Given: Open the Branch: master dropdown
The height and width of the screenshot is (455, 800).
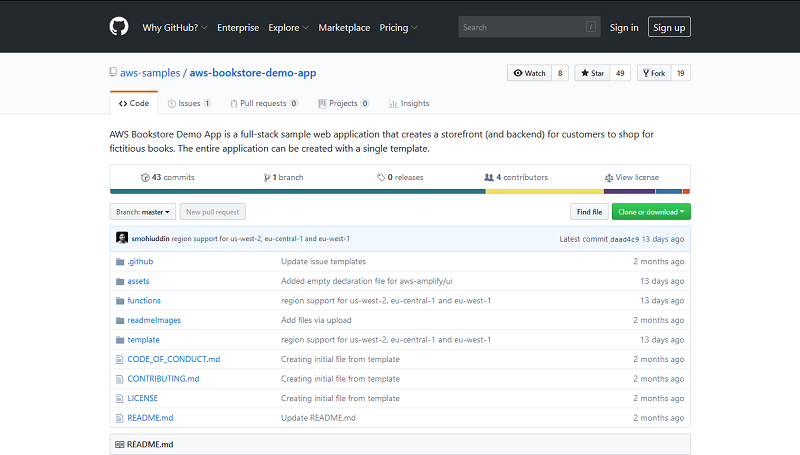Looking at the screenshot, I should click(143, 212).
